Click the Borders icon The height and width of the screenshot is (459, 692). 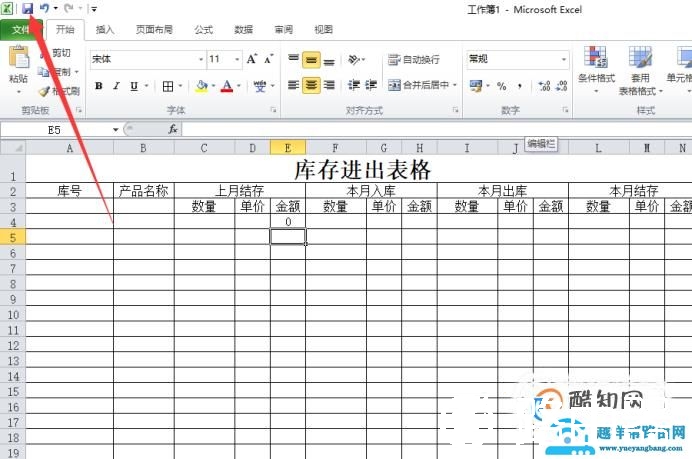click(168, 86)
